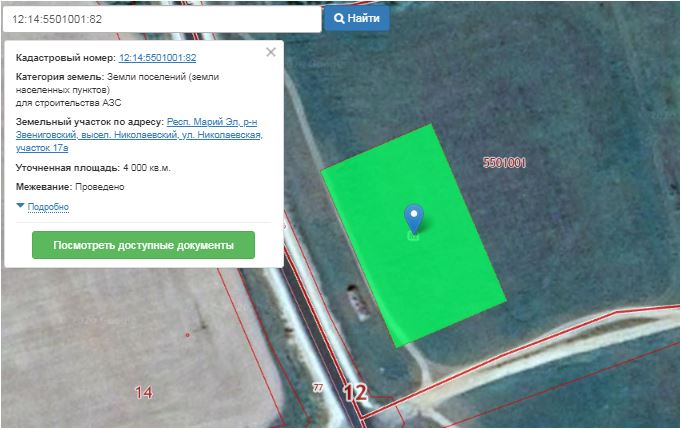Click the text Уточненная площадь: 4 000 кв.м.
The image size is (681, 429).
pos(93,168)
